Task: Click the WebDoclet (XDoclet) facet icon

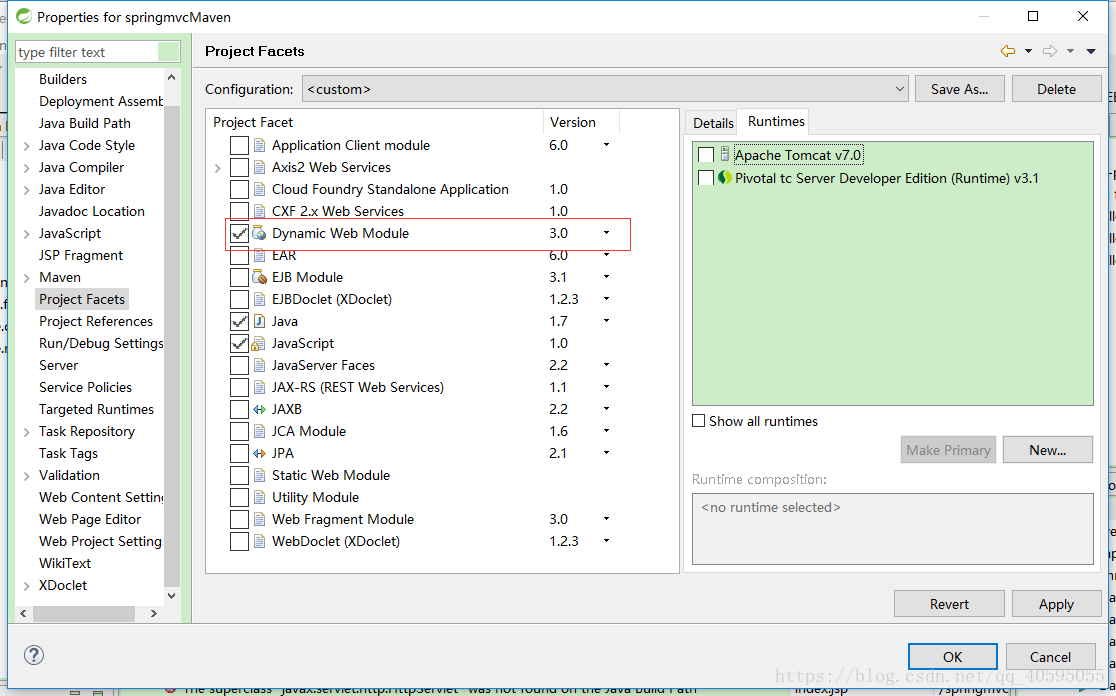Action: click(259, 542)
